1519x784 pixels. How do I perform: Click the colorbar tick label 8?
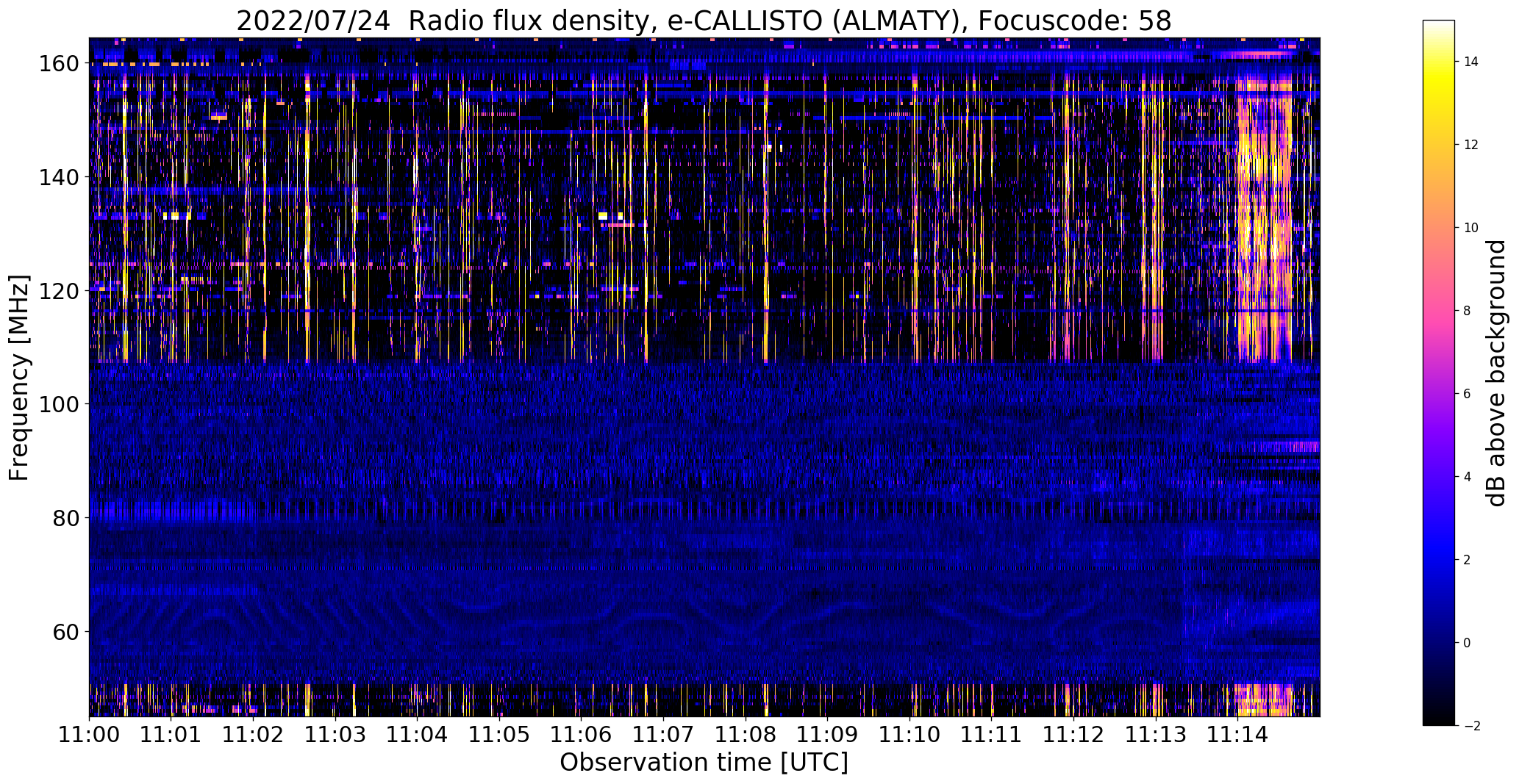click(1468, 311)
